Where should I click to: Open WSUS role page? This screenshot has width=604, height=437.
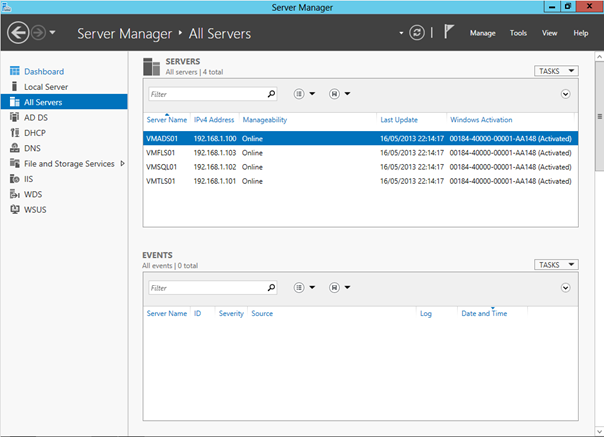tap(35, 210)
